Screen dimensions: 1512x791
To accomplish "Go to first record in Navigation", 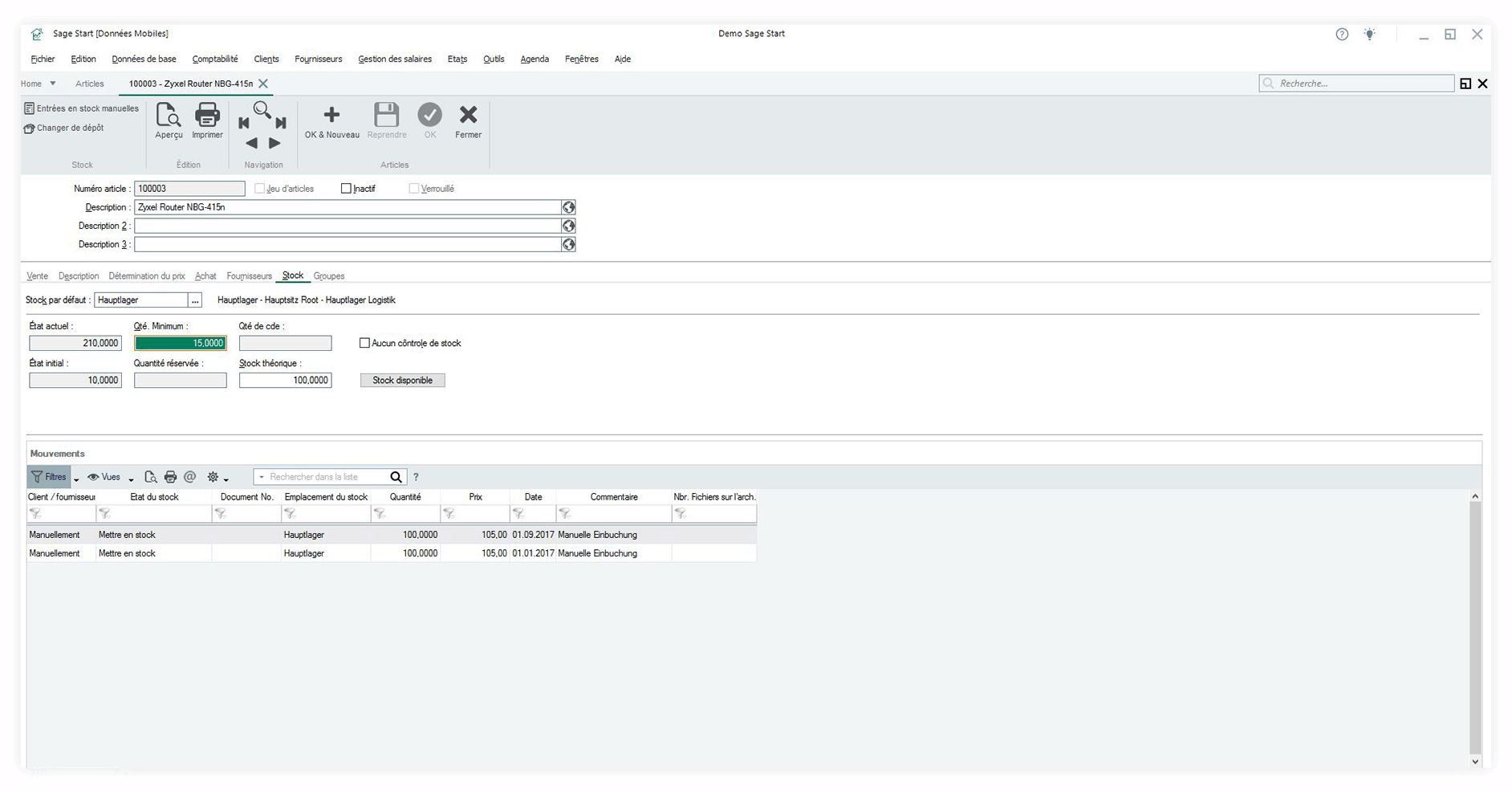I will 244,123.
